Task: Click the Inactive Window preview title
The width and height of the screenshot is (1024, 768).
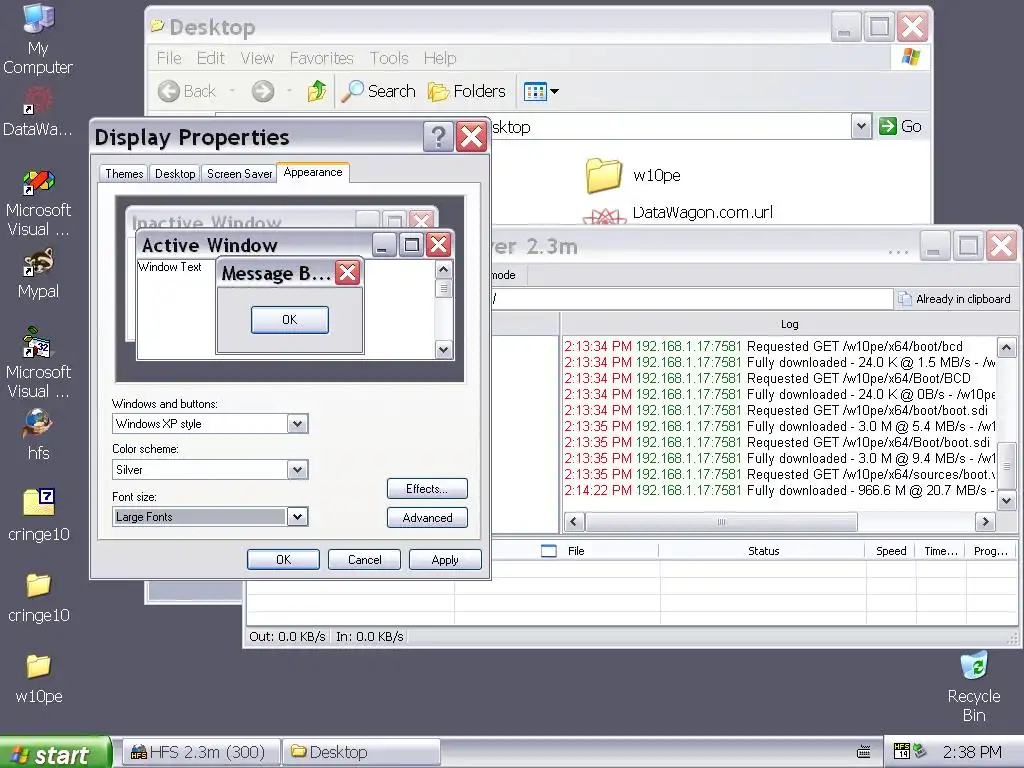Action: pyautogui.click(x=207, y=221)
